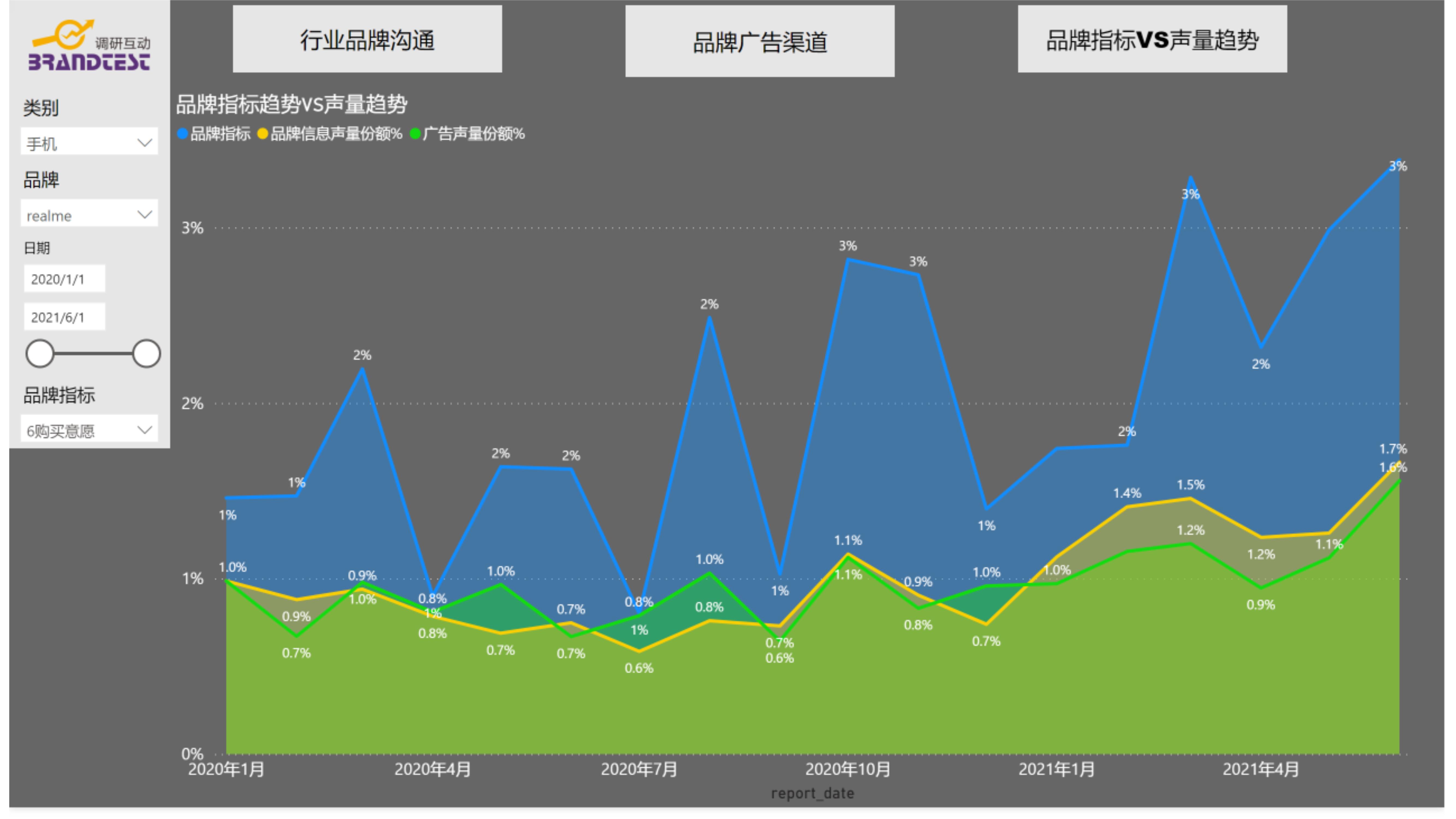The width and height of the screenshot is (1456, 819).
Task: Click the 2% y-axis label
Action: point(192,404)
